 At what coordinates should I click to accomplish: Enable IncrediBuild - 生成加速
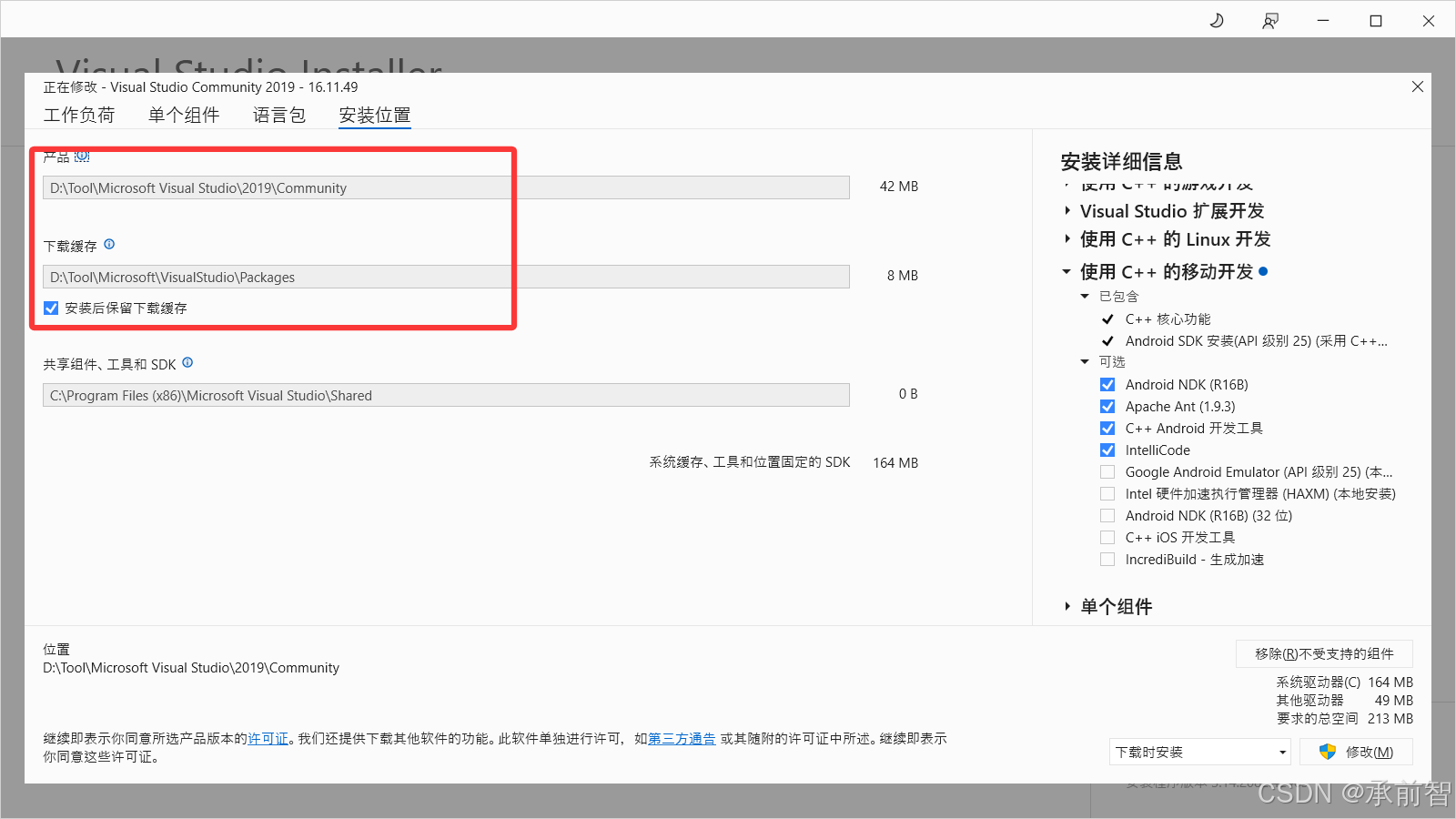[x=1107, y=559]
